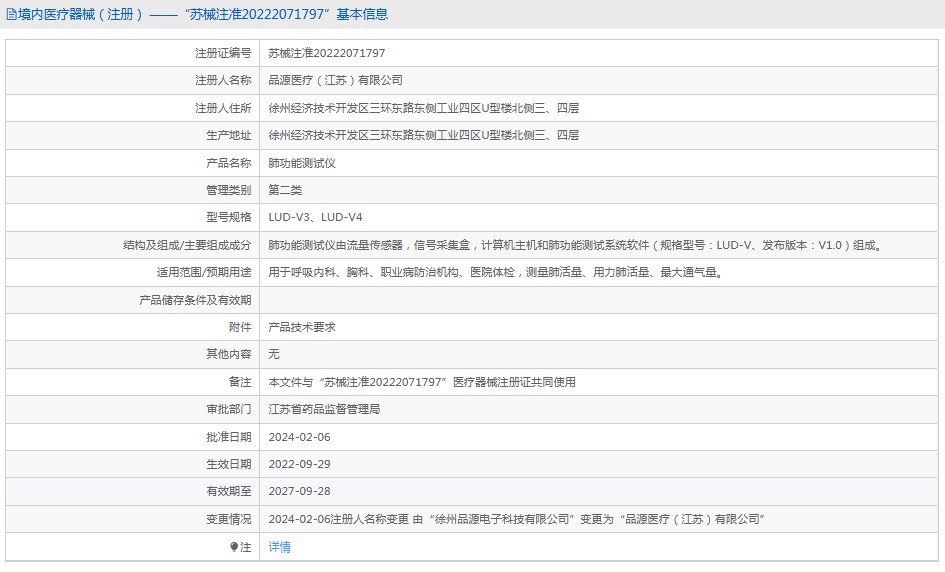Click the 产品储存条件及有效期 label
The image size is (945, 572).
click(195, 300)
